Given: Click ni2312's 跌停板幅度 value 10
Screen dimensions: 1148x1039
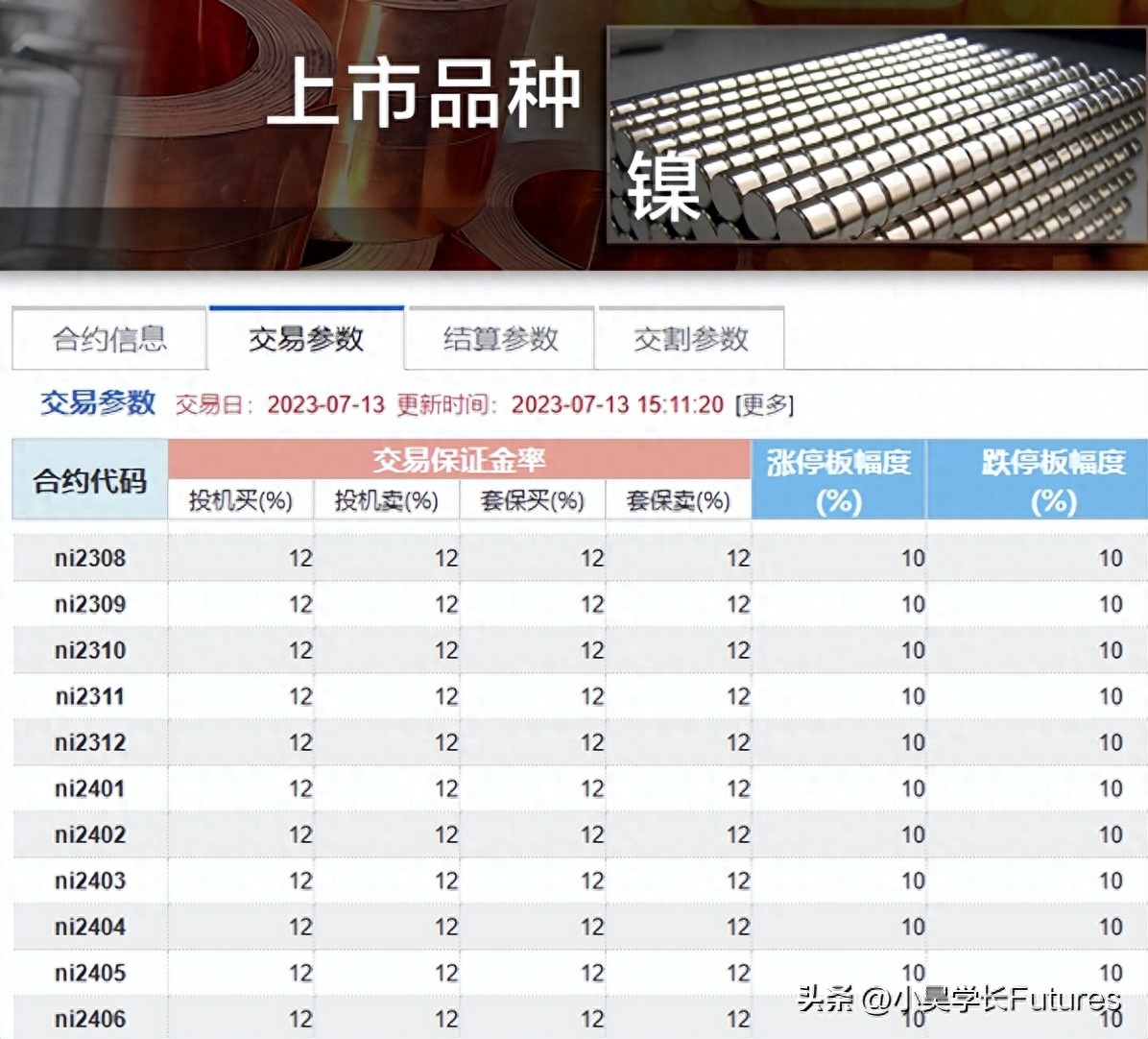Looking at the screenshot, I should (1111, 742).
